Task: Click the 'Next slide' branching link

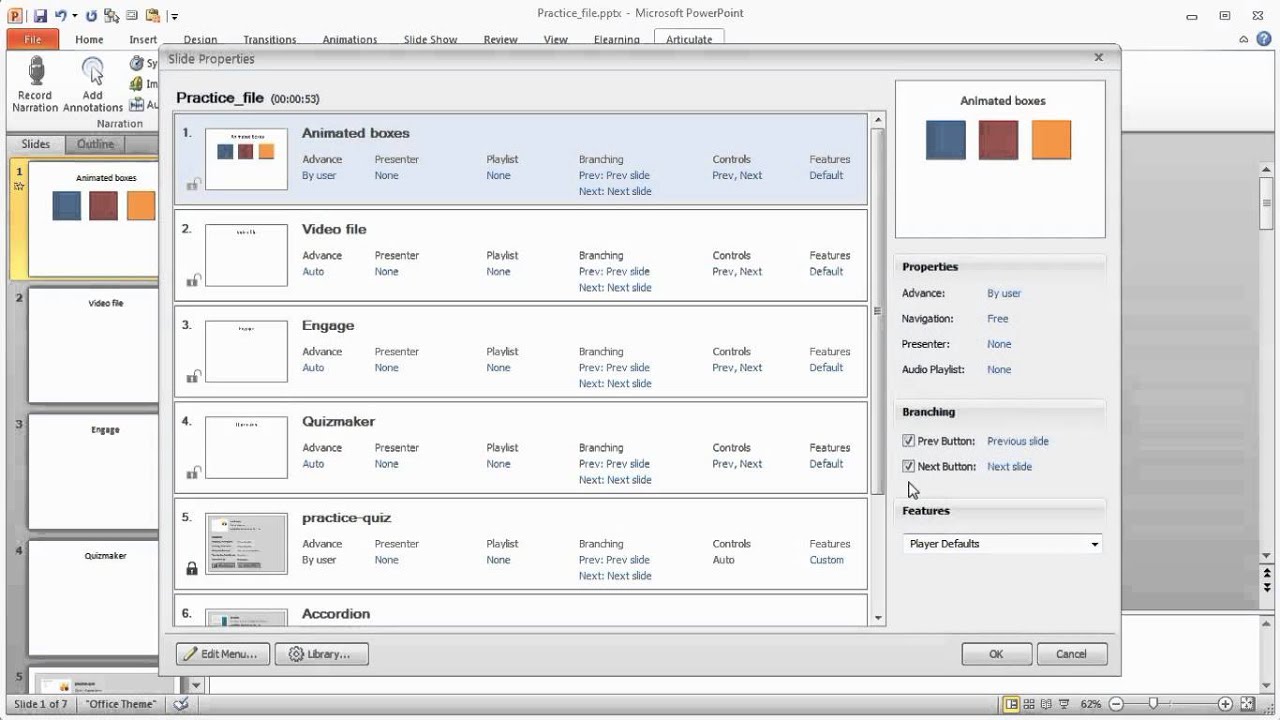Action: click(1009, 466)
